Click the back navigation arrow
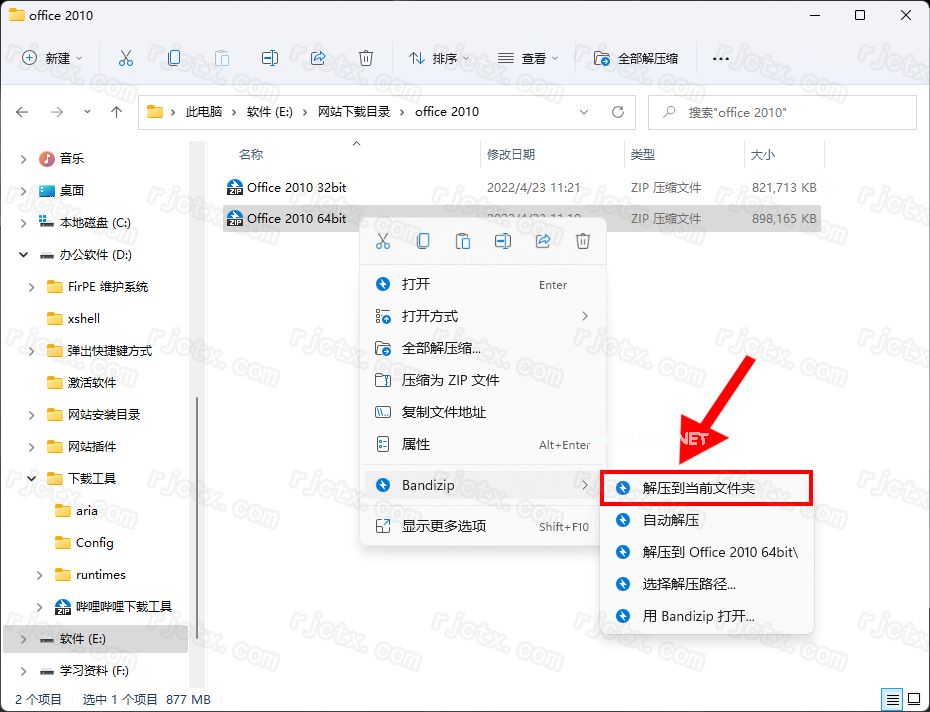The height and width of the screenshot is (712, 930). click(22, 112)
